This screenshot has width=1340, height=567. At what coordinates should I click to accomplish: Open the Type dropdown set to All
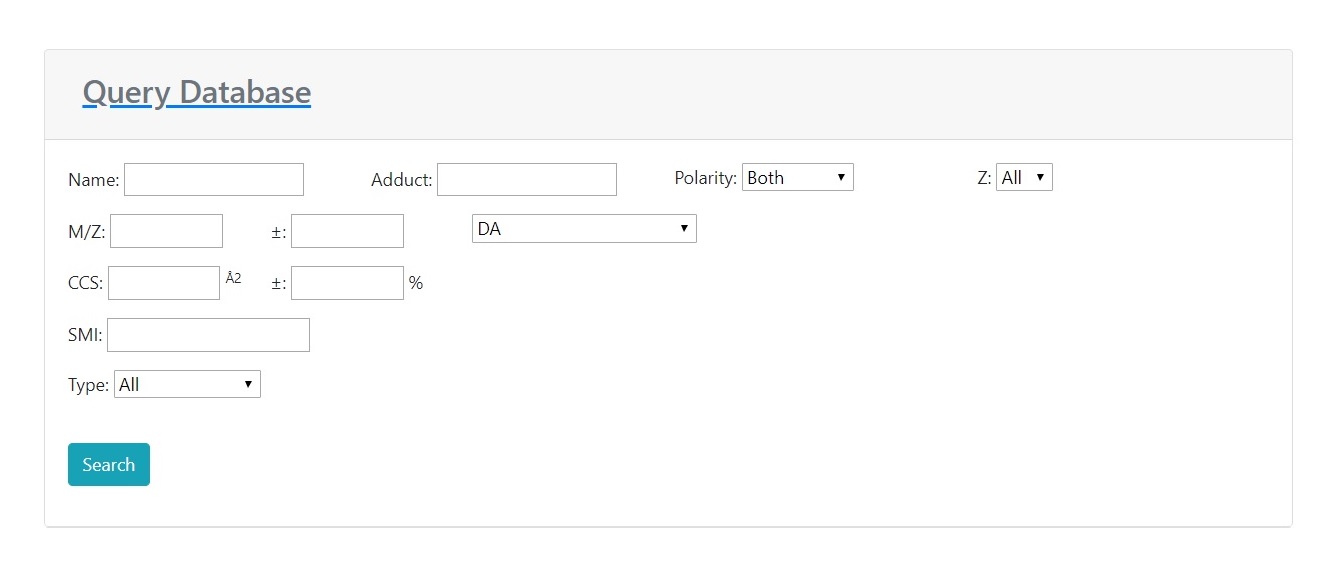coord(188,385)
